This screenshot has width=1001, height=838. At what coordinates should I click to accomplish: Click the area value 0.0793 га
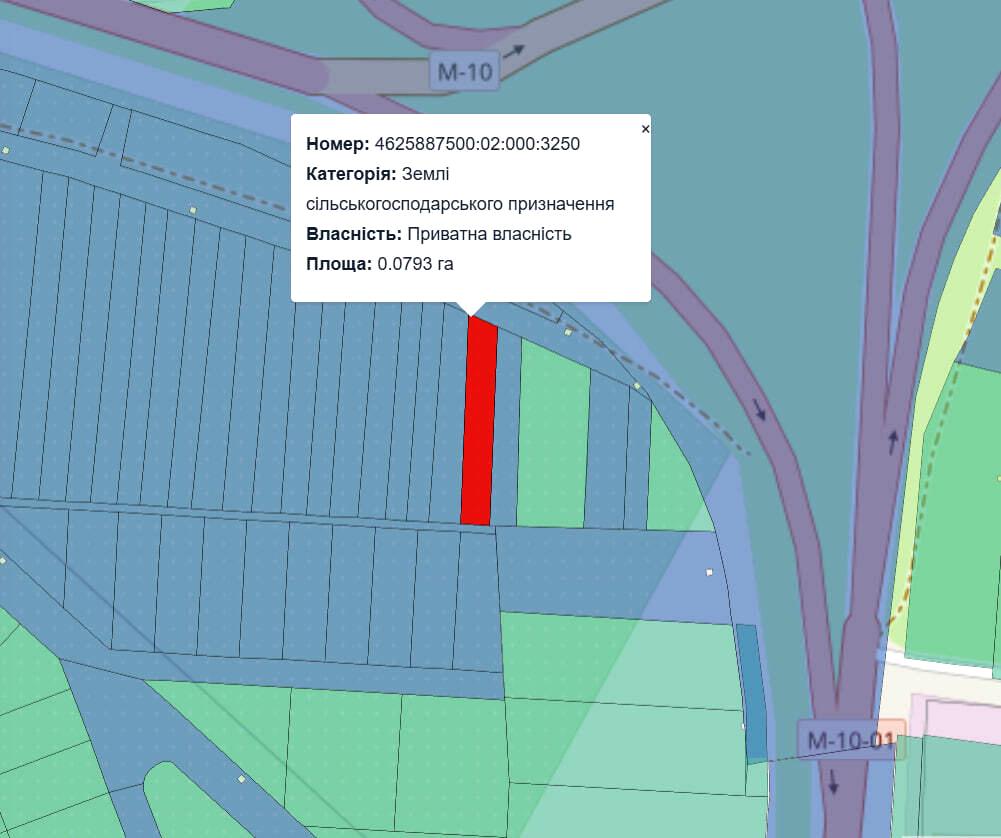click(x=415, y=264)
